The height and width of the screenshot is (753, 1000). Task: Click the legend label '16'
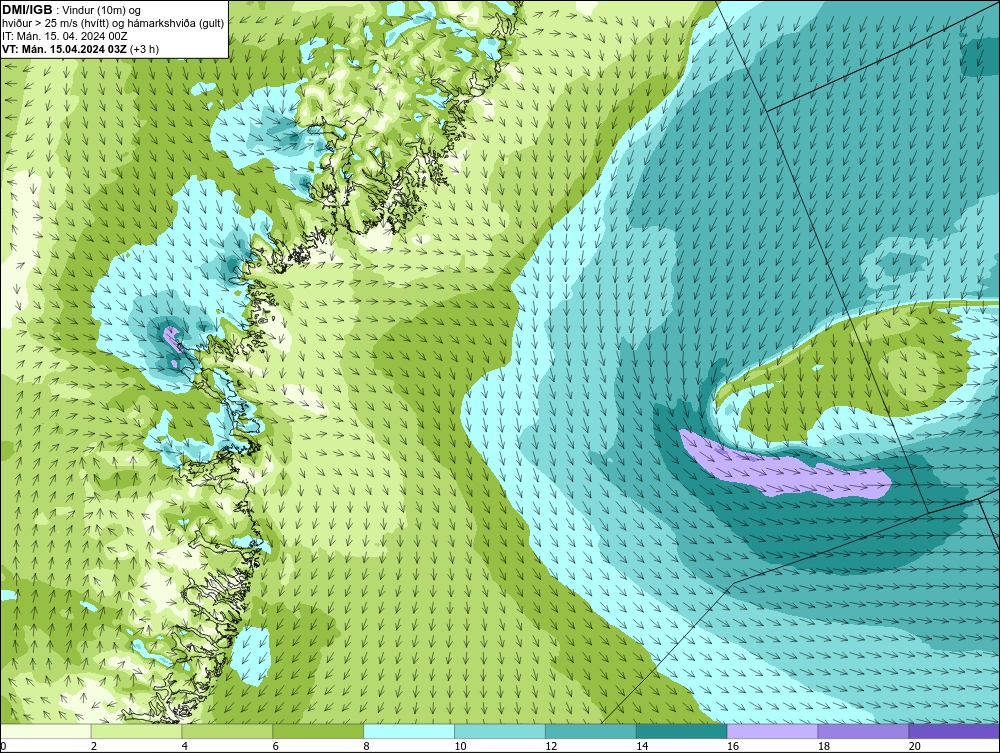point(733,746)
